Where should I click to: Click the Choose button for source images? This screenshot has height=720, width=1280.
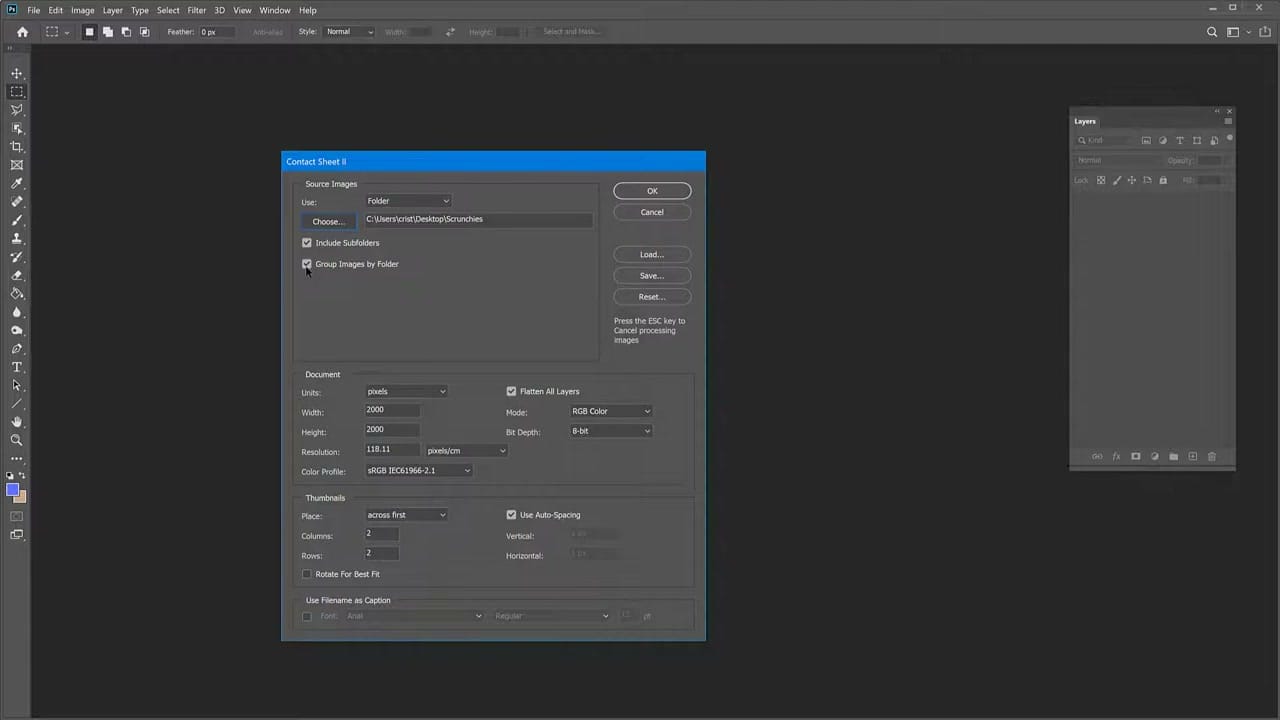click(x=327, y=221)
